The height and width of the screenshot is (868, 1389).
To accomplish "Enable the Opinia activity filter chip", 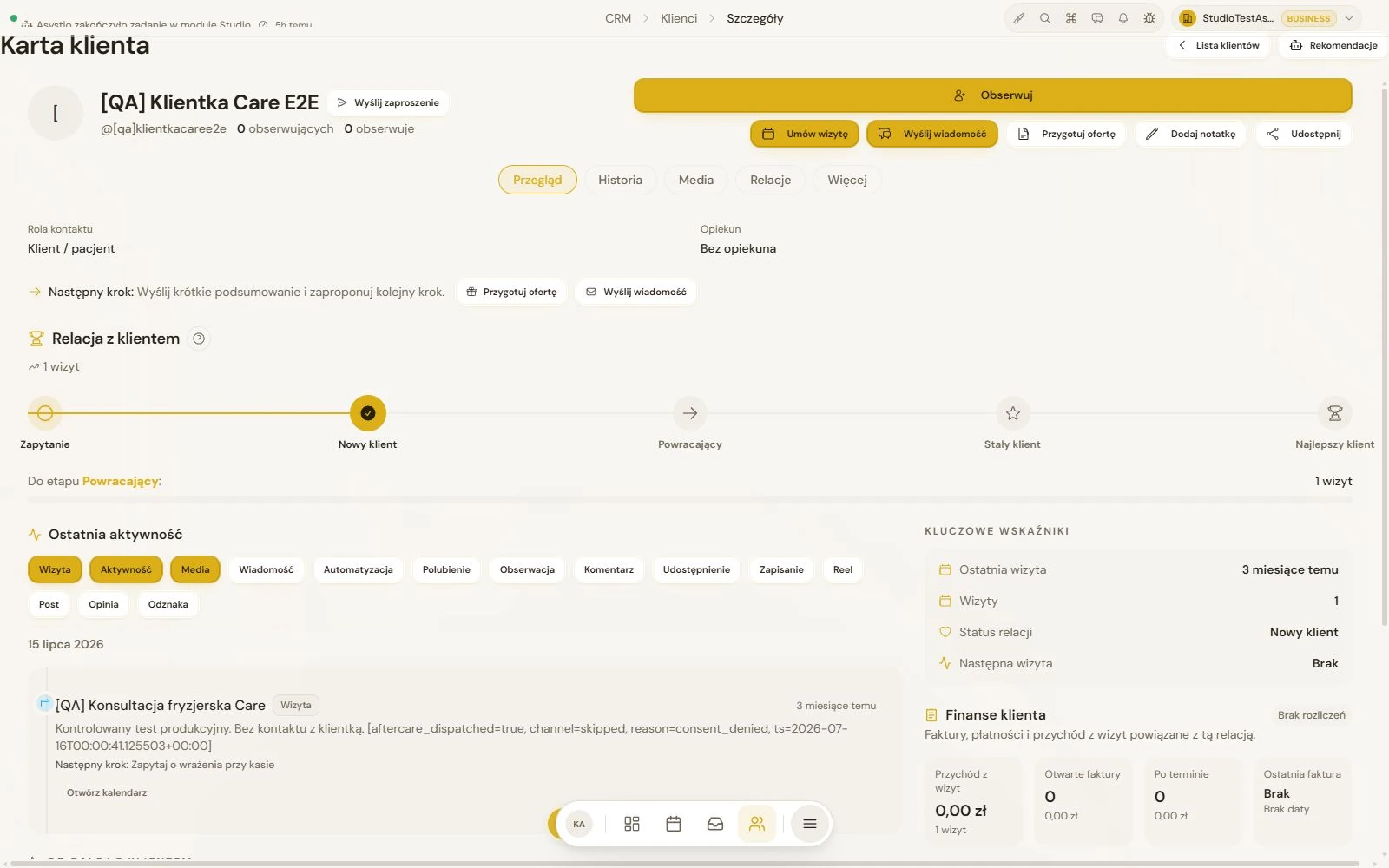I will coord(103,604).
